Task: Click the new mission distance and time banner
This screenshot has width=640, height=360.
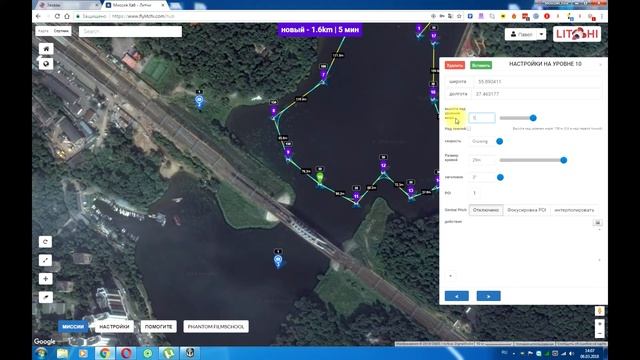Action: [x=320, y=30]
